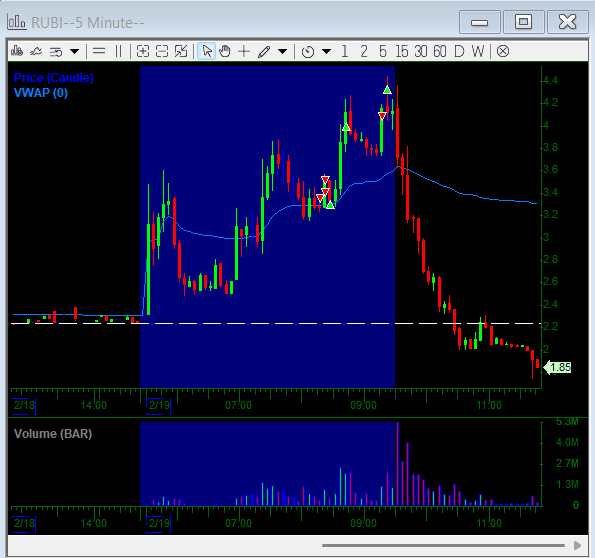The image size is (595, 558).
Task: Select the hand pan tool
Action: click(225, 51)
